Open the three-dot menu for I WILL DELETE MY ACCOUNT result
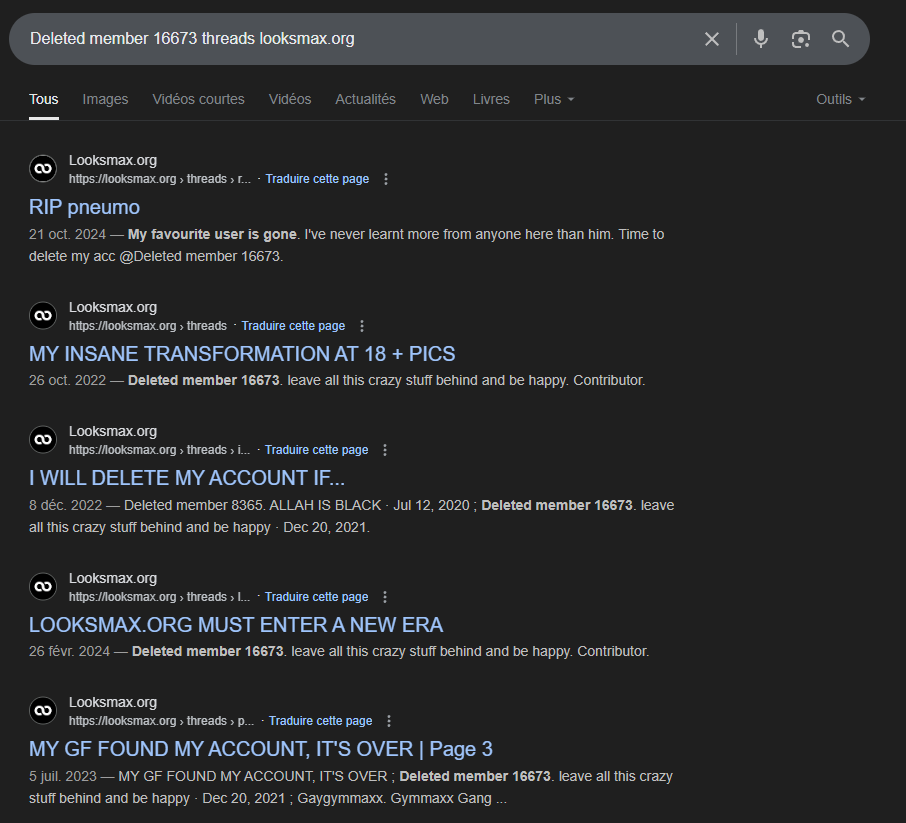The width and height of the screenshot is (906, 823). click(385, 450)
